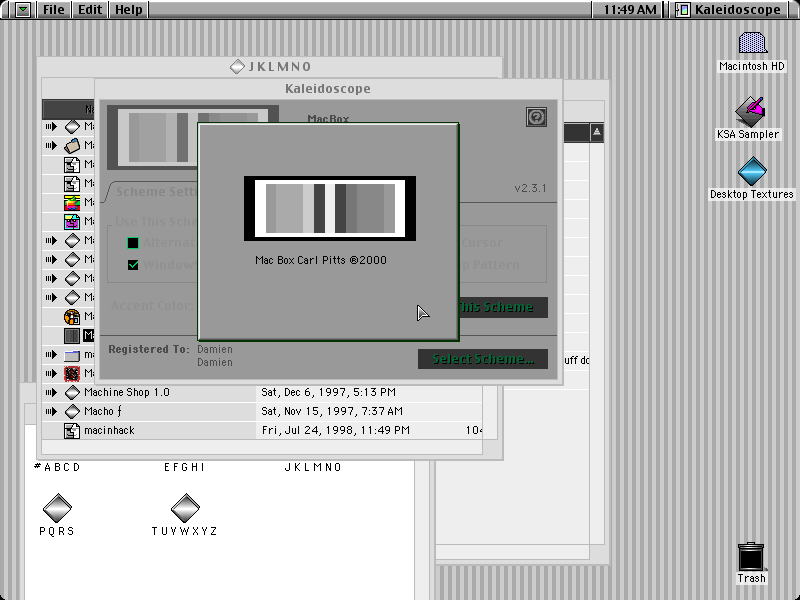Open the application switcher icon beside Kaleidoscope
Screen dimensions: 800x600
click(683, 10)
